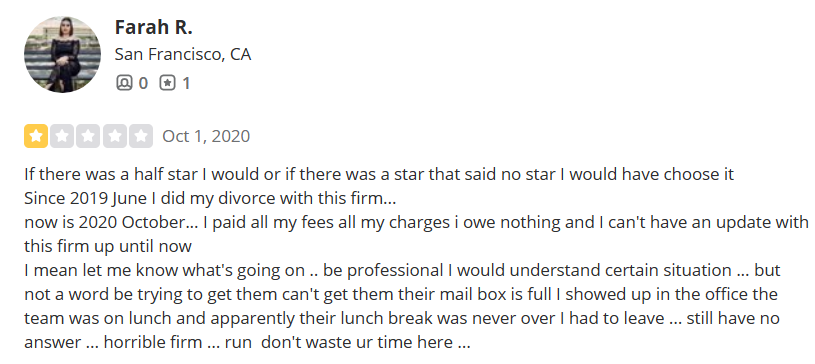Click the line starting "now is 2020 October"
The image size is (815, 364).
click(416, 222)
